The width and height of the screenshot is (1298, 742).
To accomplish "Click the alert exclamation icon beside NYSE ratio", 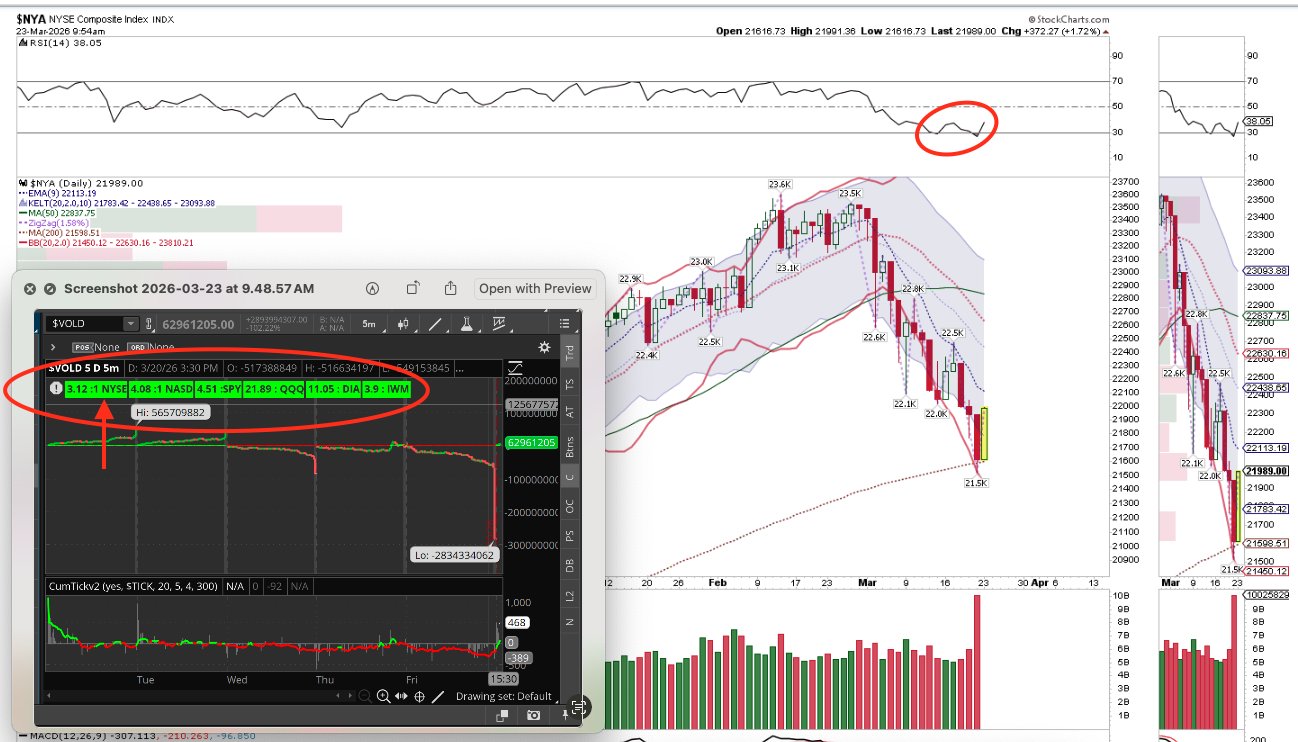I will coord(56,388).
